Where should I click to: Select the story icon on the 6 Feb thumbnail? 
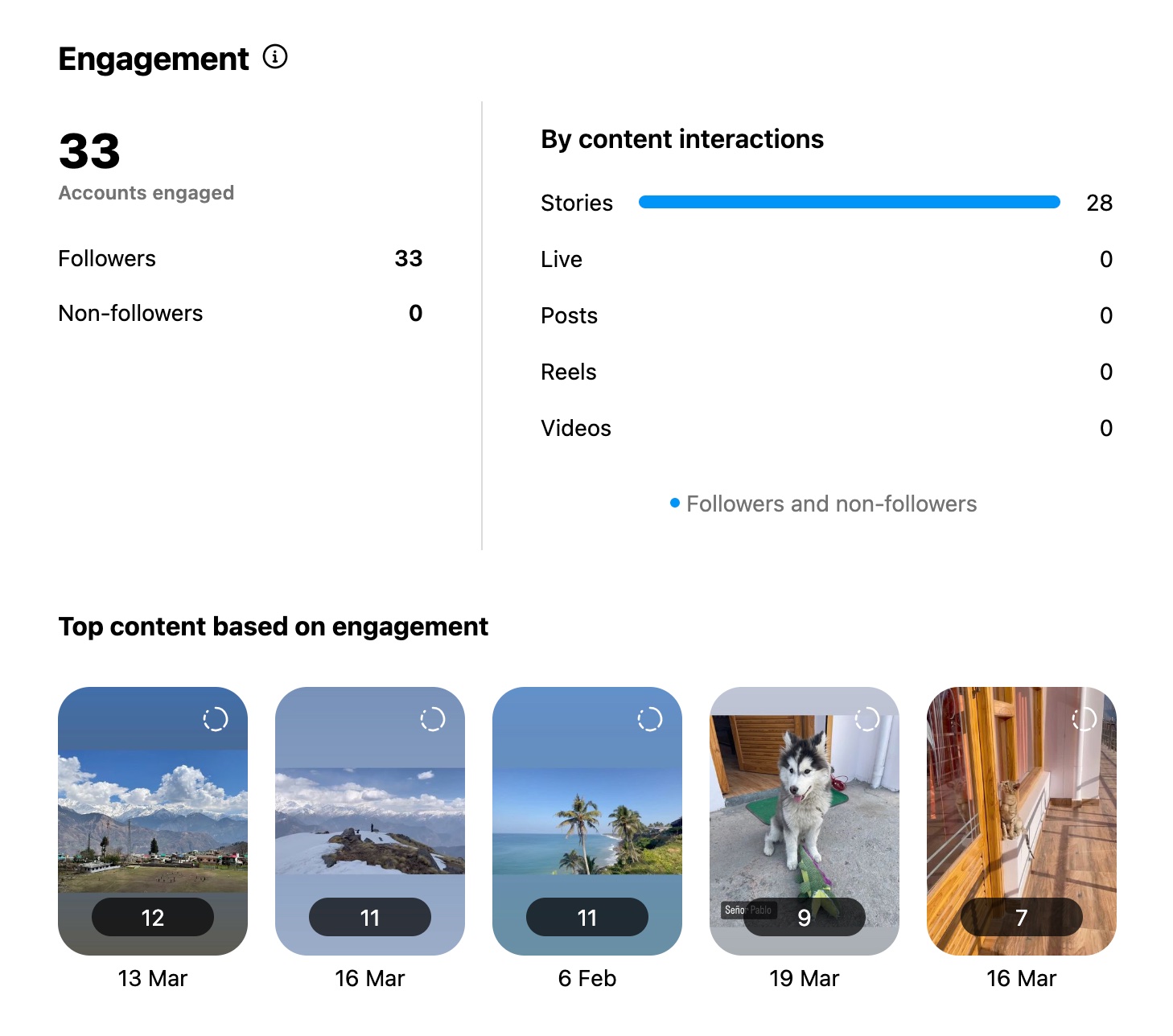[650, 718]
